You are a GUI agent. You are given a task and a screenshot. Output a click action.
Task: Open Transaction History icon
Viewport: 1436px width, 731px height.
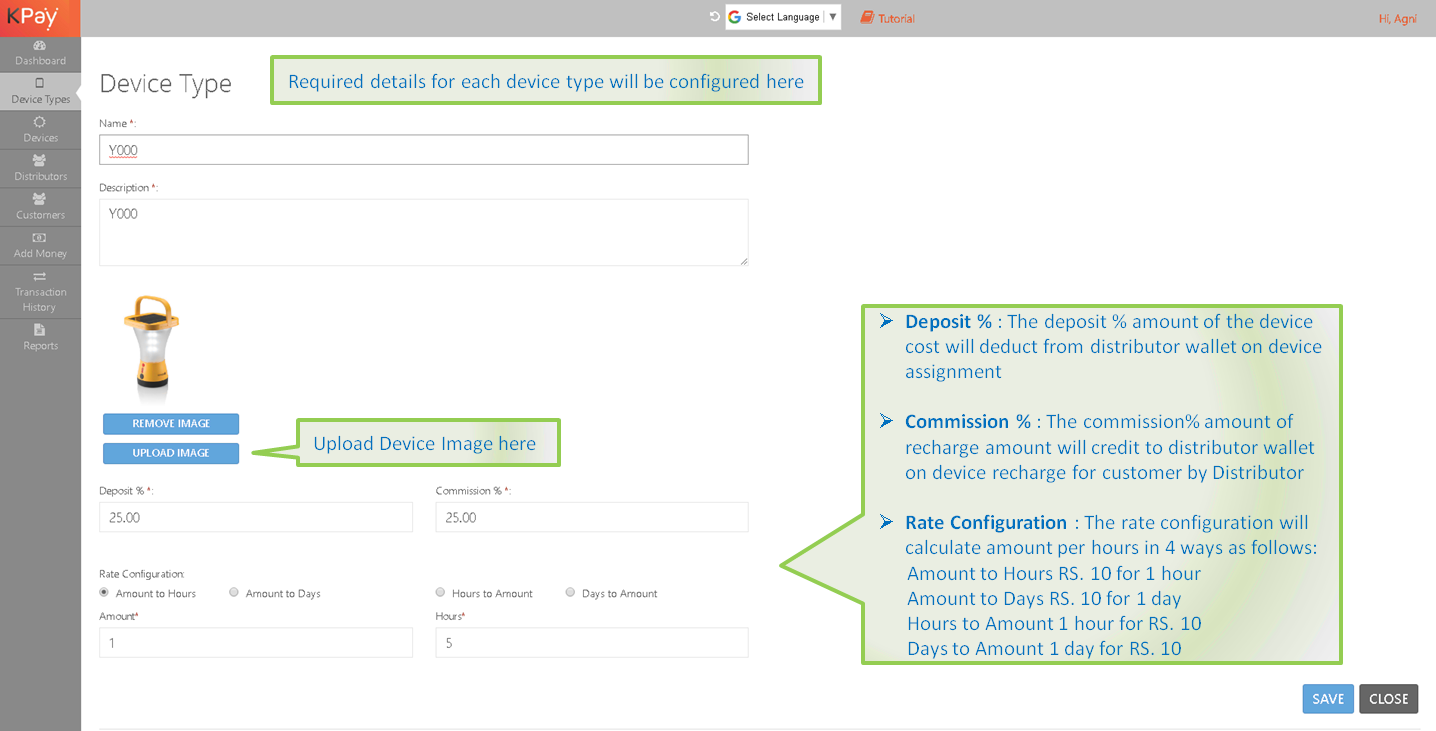click(x=40, y=277)
